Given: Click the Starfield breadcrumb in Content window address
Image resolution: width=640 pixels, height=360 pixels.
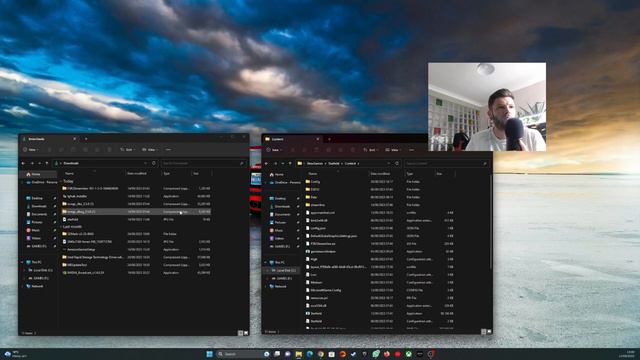Looking at the screenshot, I should [x=334, y=163].
